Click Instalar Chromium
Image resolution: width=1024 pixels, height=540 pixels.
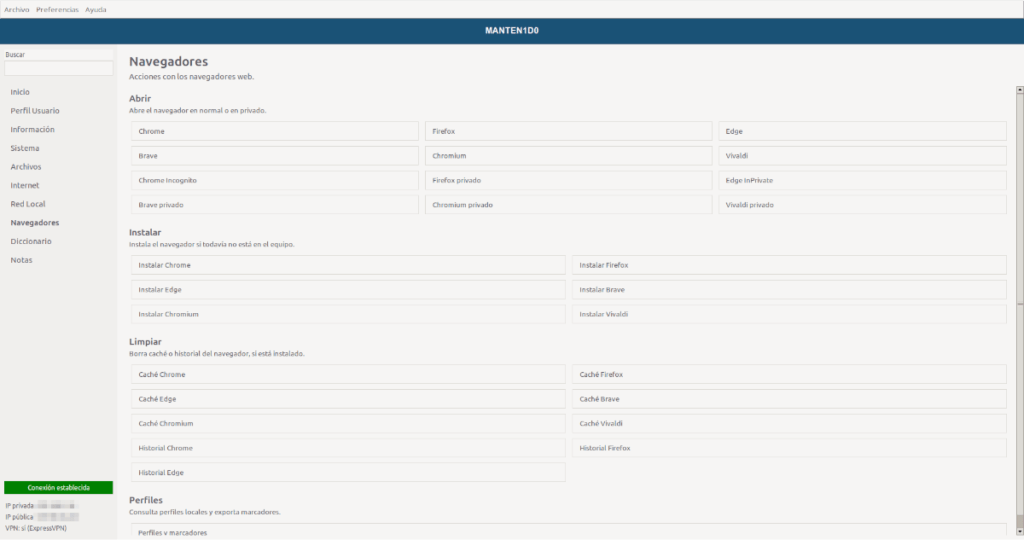click(348, 314)
